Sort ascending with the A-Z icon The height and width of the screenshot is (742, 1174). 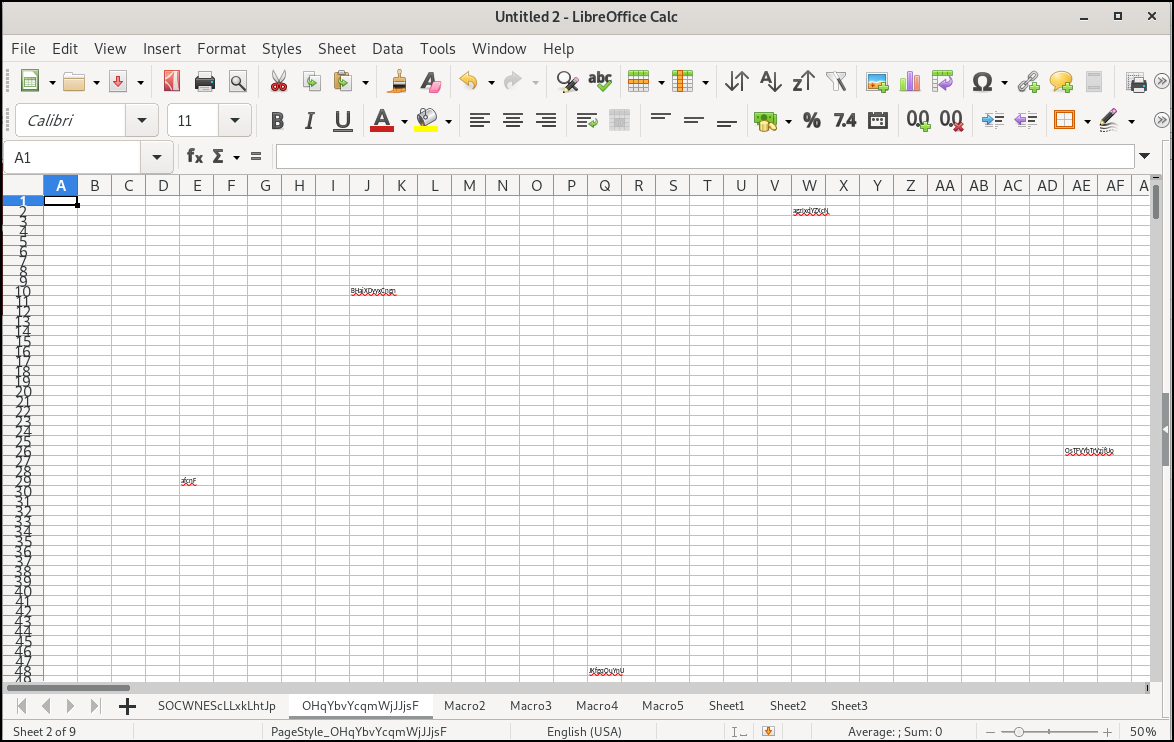coord(770,82)
